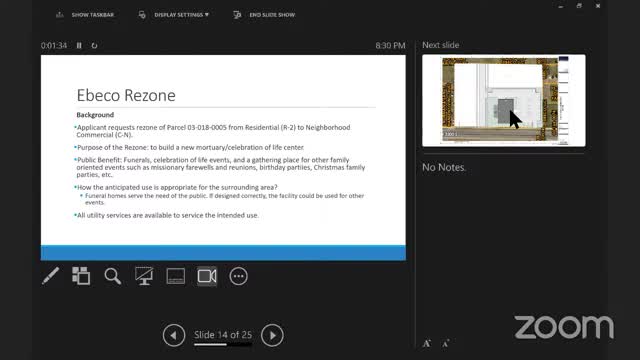The height and width of the screenshot is (360, 640).
Task: Click the 8:30 PM clock text
Action: coord(390,46)
